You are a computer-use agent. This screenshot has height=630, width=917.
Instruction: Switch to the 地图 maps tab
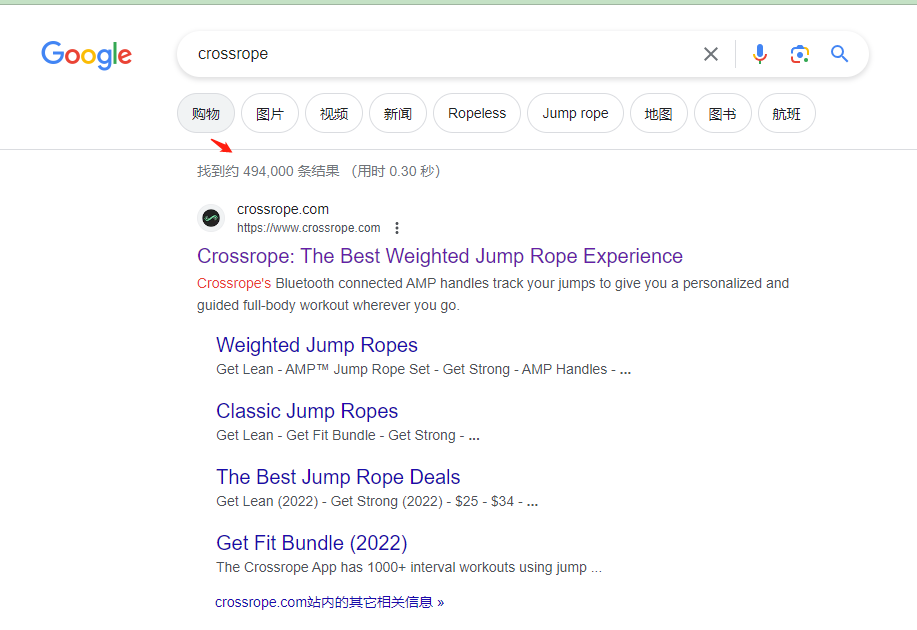tap(658, 114)
